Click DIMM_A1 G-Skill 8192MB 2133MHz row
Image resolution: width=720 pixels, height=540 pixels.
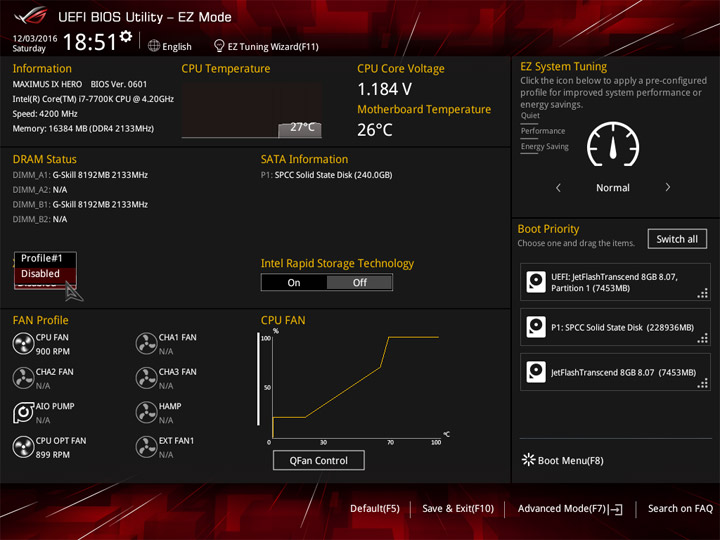(80, 175)
